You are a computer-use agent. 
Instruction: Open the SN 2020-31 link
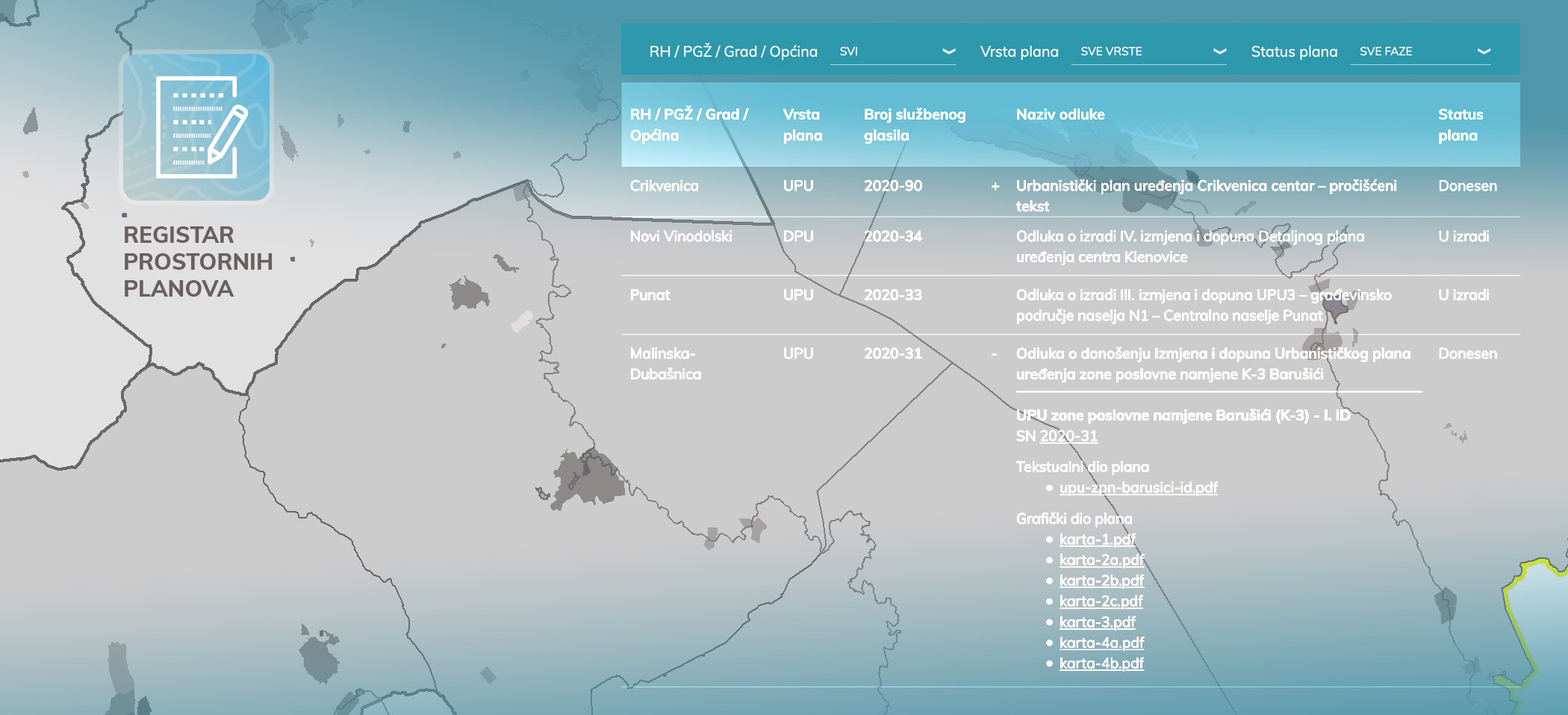pos(1068,436)
